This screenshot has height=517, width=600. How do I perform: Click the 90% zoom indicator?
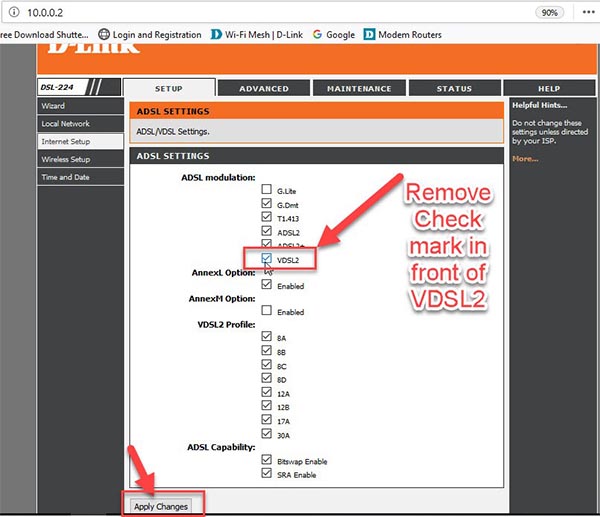pos(549,13)
